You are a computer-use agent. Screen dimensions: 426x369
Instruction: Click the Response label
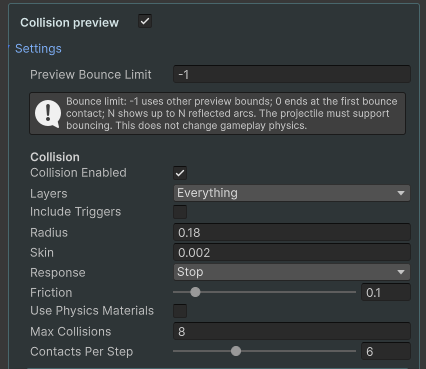pos(58,273)
